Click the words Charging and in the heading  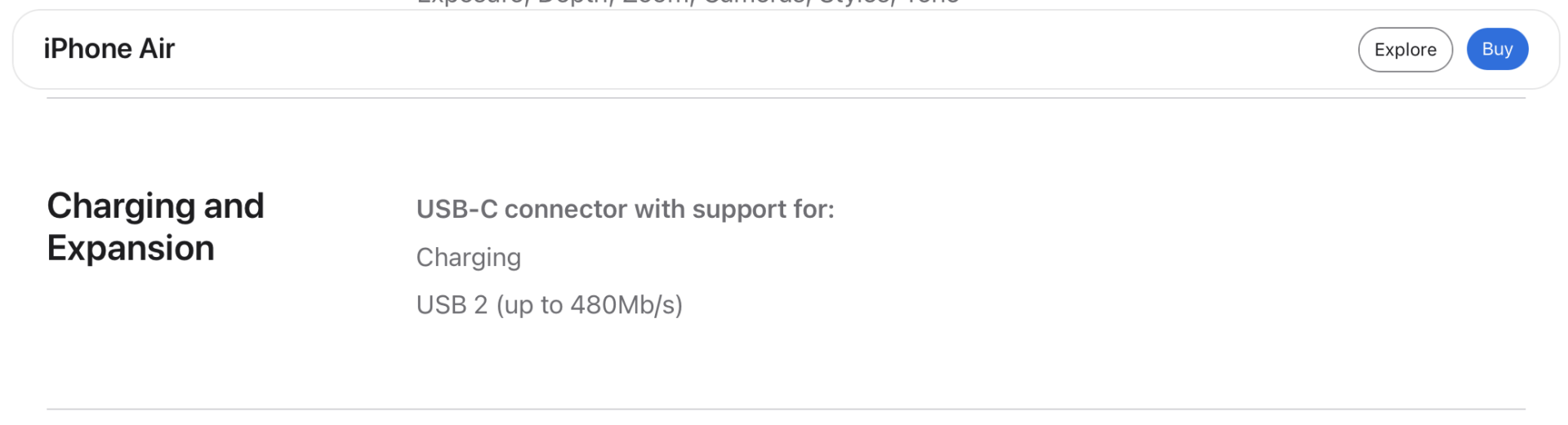pyautogui.click(x=155, y=206)
